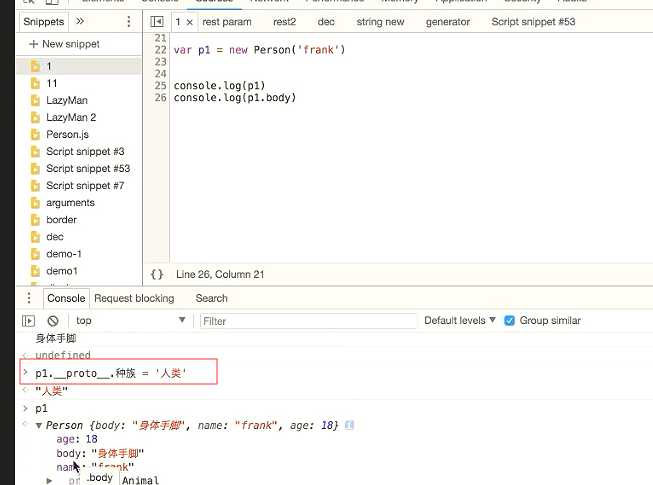Click the file icon next to border
Image resolution: width=653 pixels, height=485 pixels.
tap(35, 220)
